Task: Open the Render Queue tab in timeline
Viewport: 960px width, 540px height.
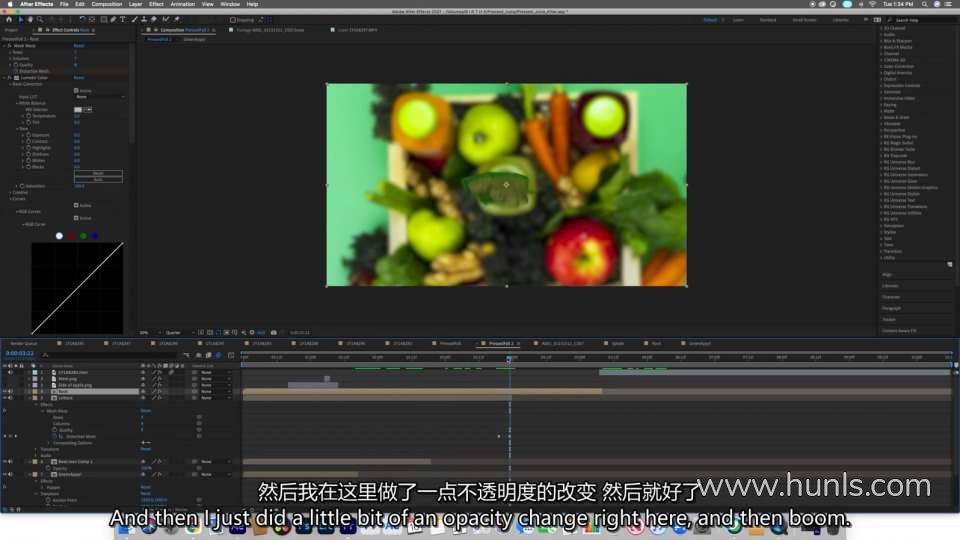Action: pyautogui.click(x=24, y=343)
